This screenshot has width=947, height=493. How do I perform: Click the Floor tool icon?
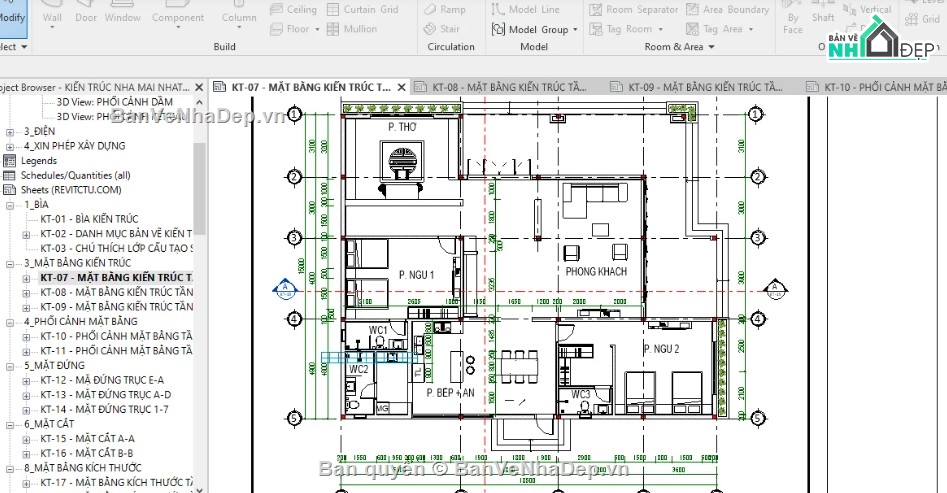277,29
